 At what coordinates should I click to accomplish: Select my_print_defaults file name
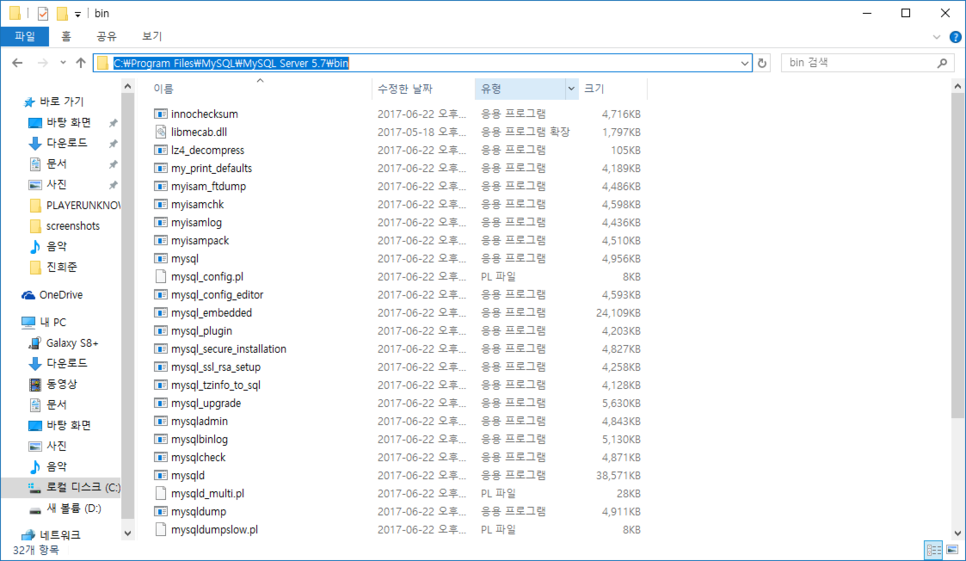pos(211,168)
